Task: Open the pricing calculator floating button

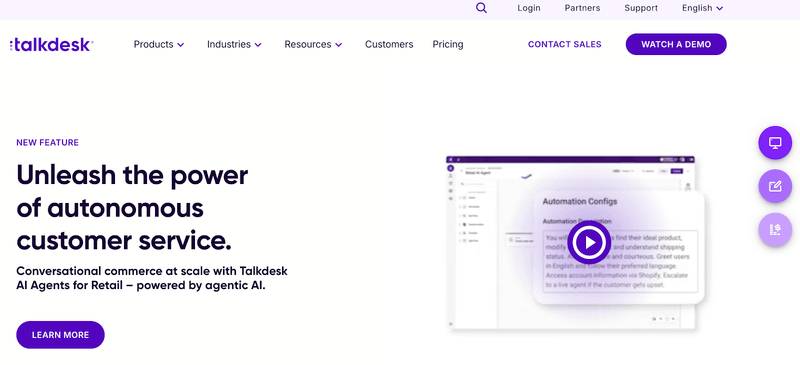Action: [775, 230]
